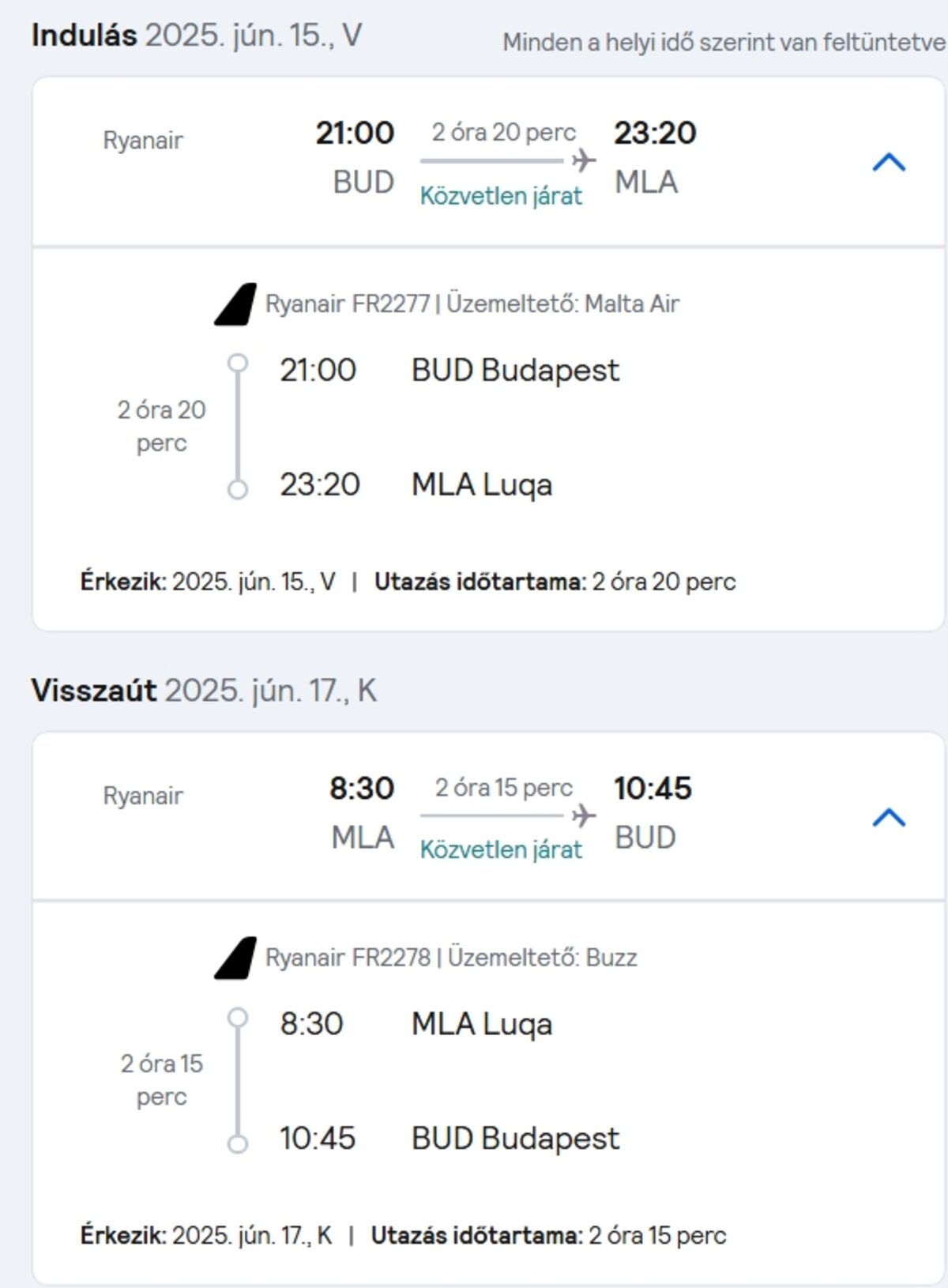The width and height of the screenshot is (948, 1288).
Task: Click 'Közvetlen járat' label on the outbound flight
Action: tap(501, 196)
